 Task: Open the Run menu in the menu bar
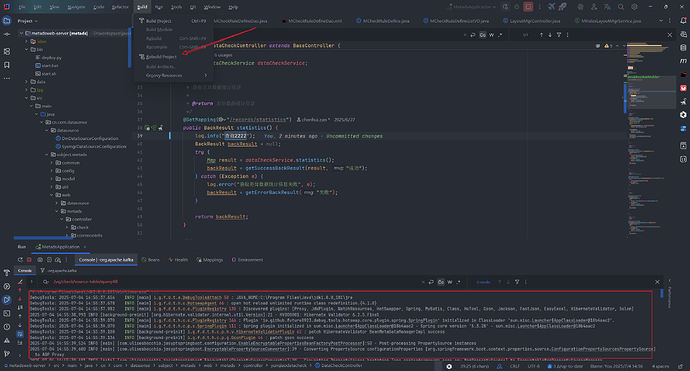tap(159, 7)
